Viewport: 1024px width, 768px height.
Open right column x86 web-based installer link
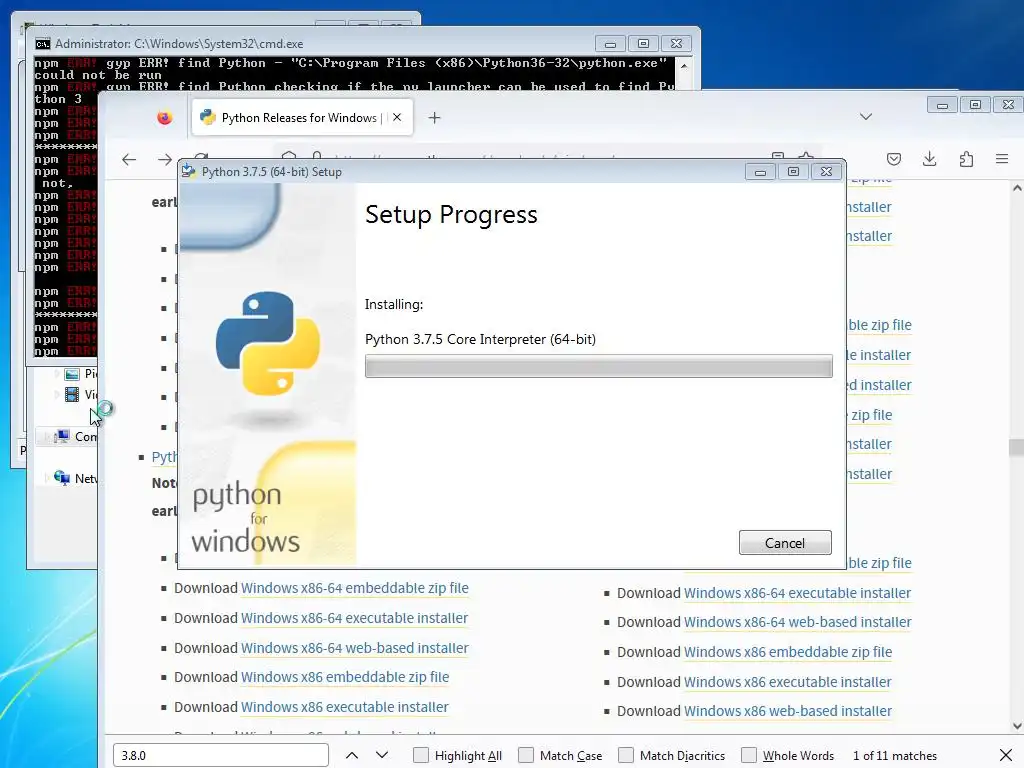[788, 711]
